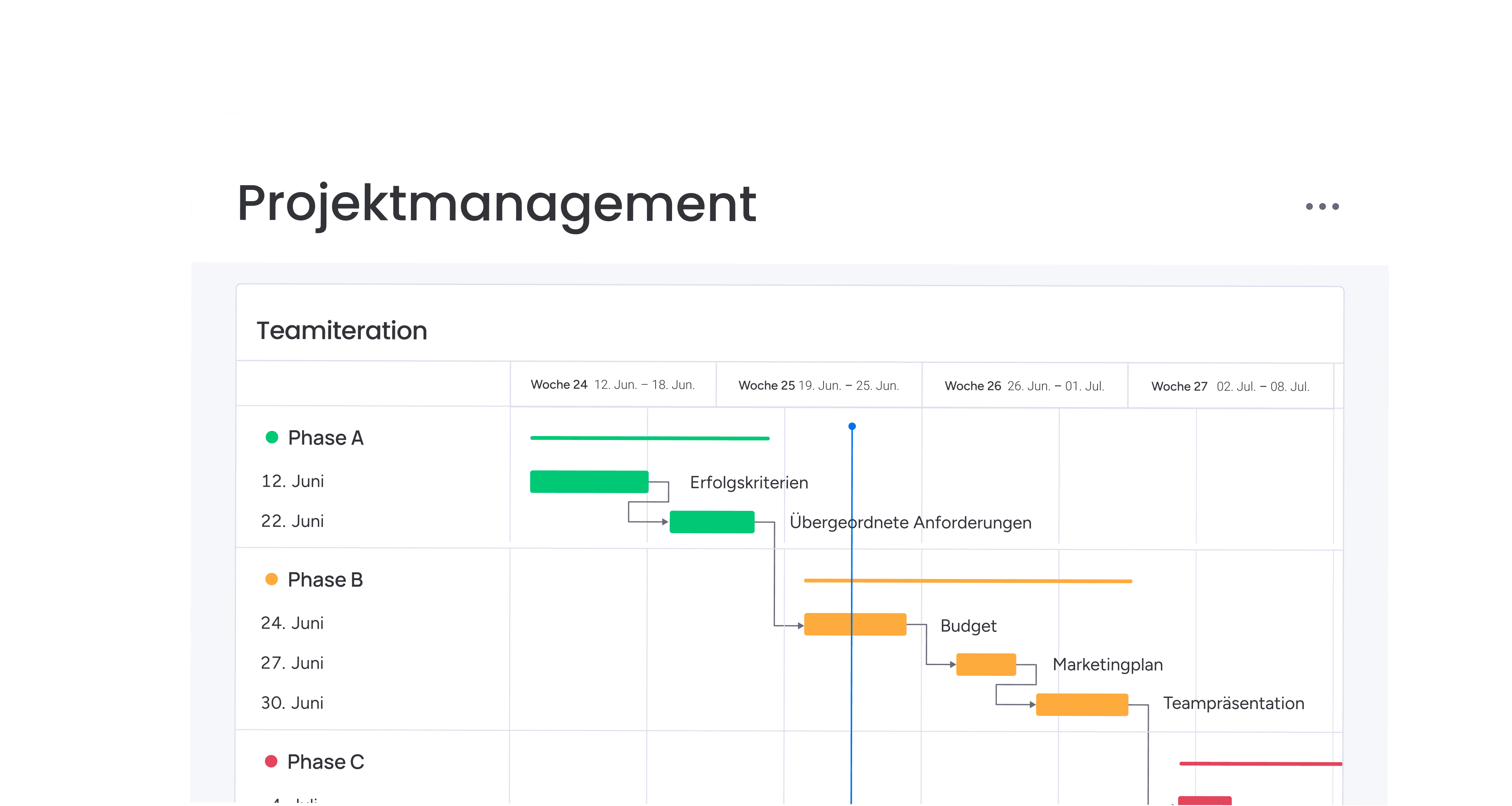Toggle the Erfolgskriterien task bar selection
The height and width of the screenshot is (806, 1512).
pos(589,481)
